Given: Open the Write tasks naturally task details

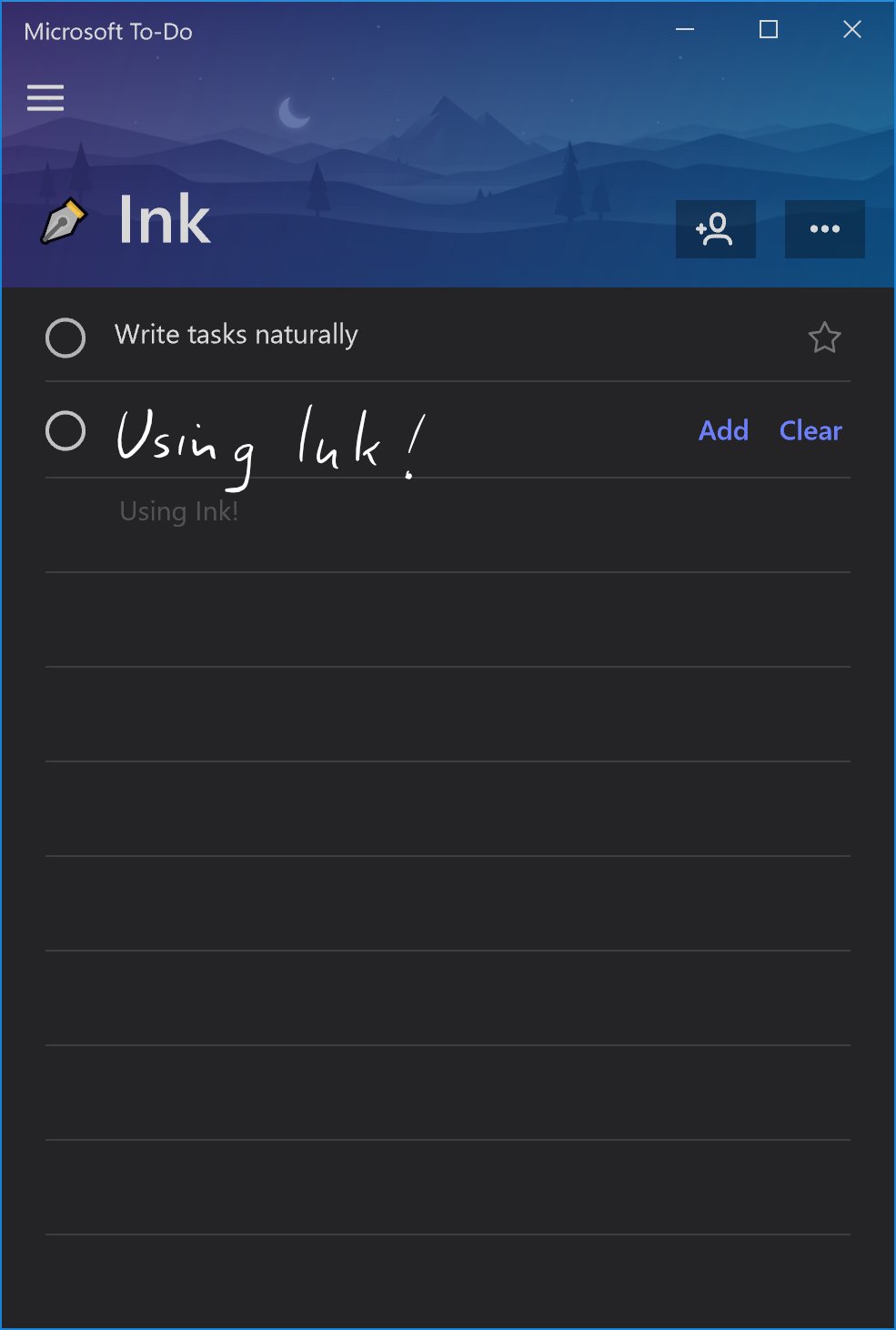Looking at the screenshot, I should click(448, 336).
